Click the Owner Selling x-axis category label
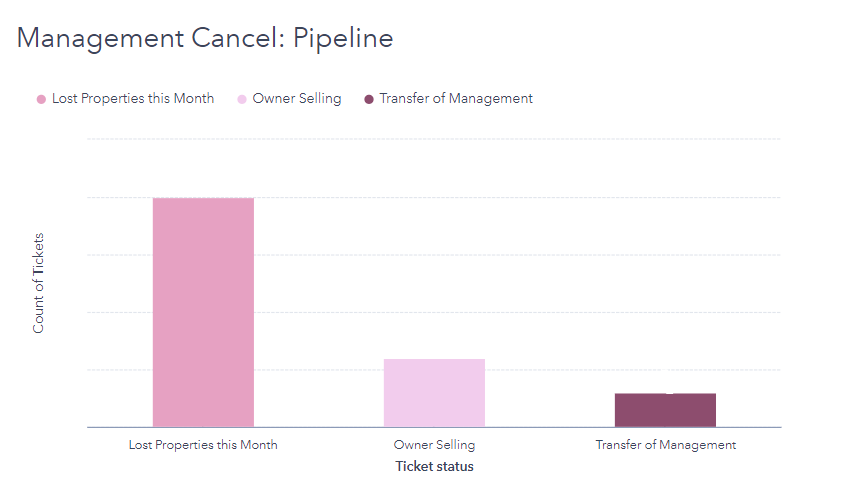Screen dimensions: 854x504 (x=434, y=445)
